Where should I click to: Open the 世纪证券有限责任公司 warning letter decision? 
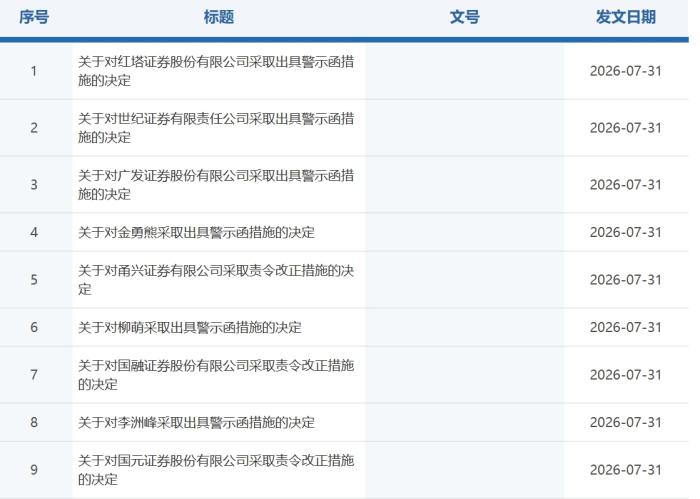(x=216, y=128)
